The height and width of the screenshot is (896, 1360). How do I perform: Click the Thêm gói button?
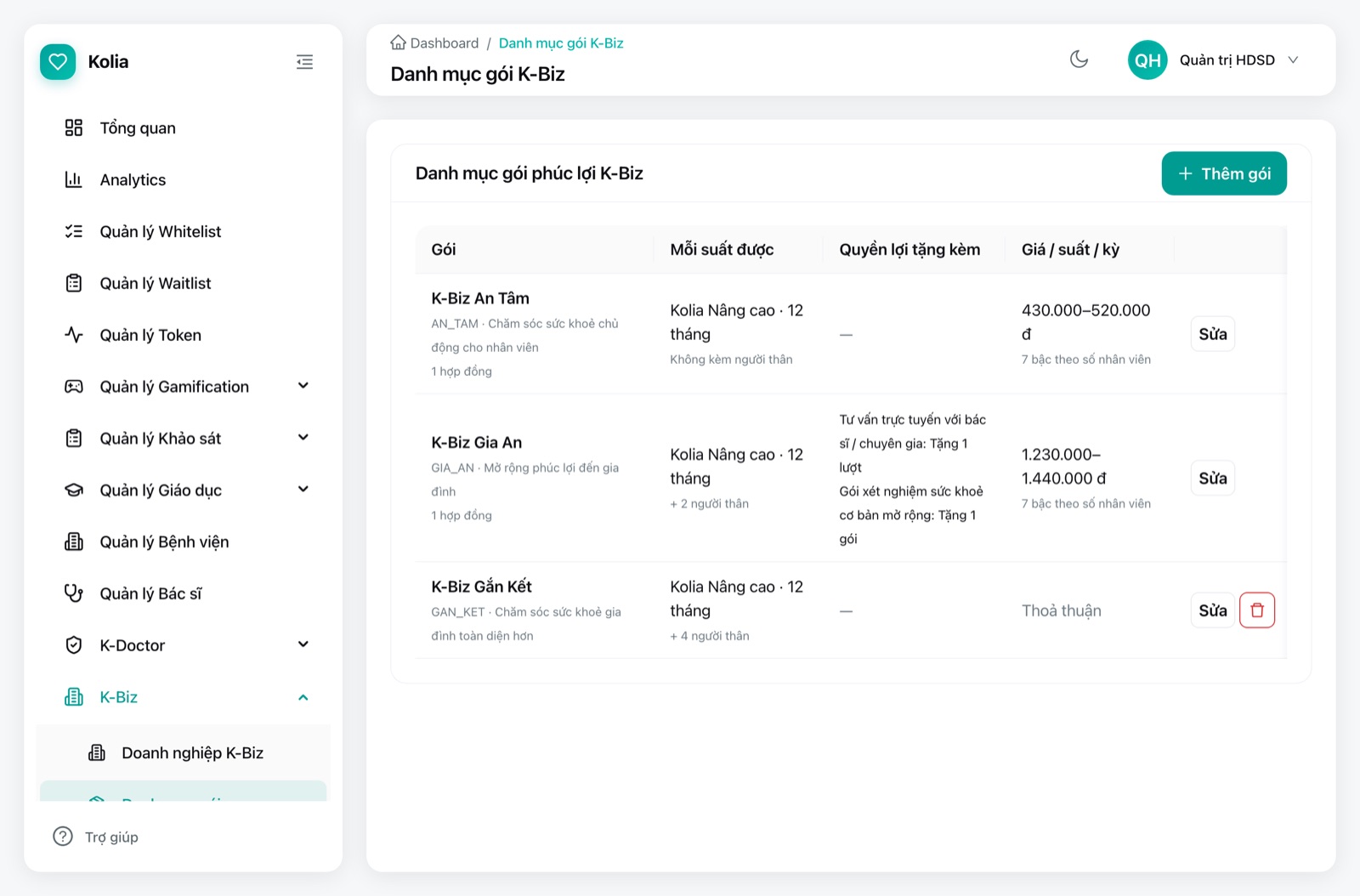(1224, 173)
